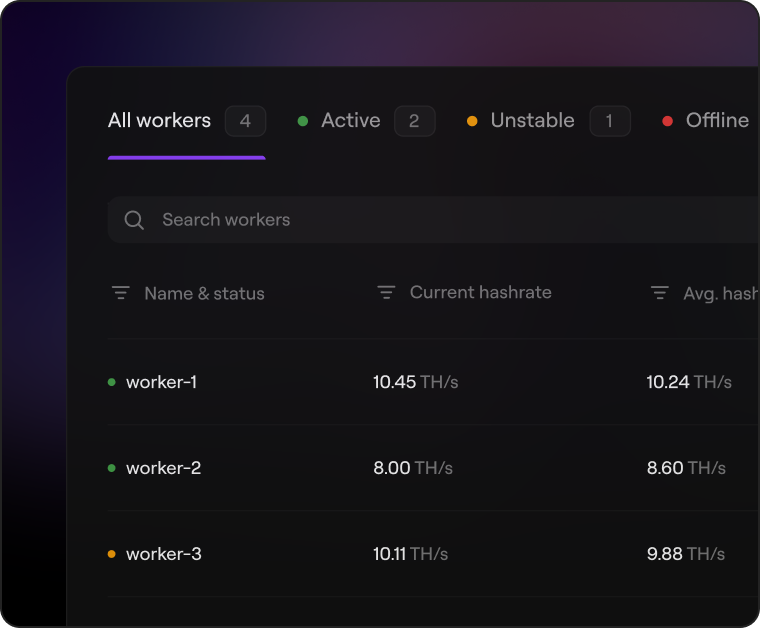Click the All workers count badge 4

245,121
